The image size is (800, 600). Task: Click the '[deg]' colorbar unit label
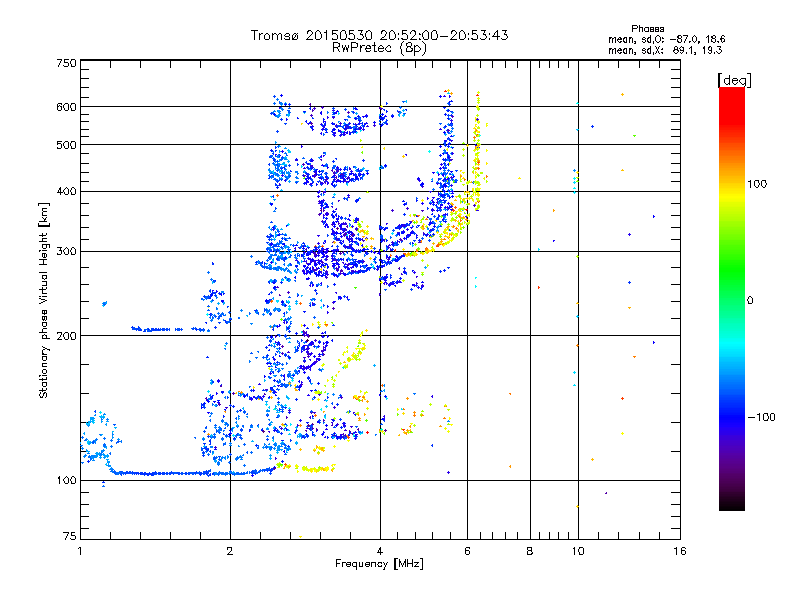(x=734, y=80)
